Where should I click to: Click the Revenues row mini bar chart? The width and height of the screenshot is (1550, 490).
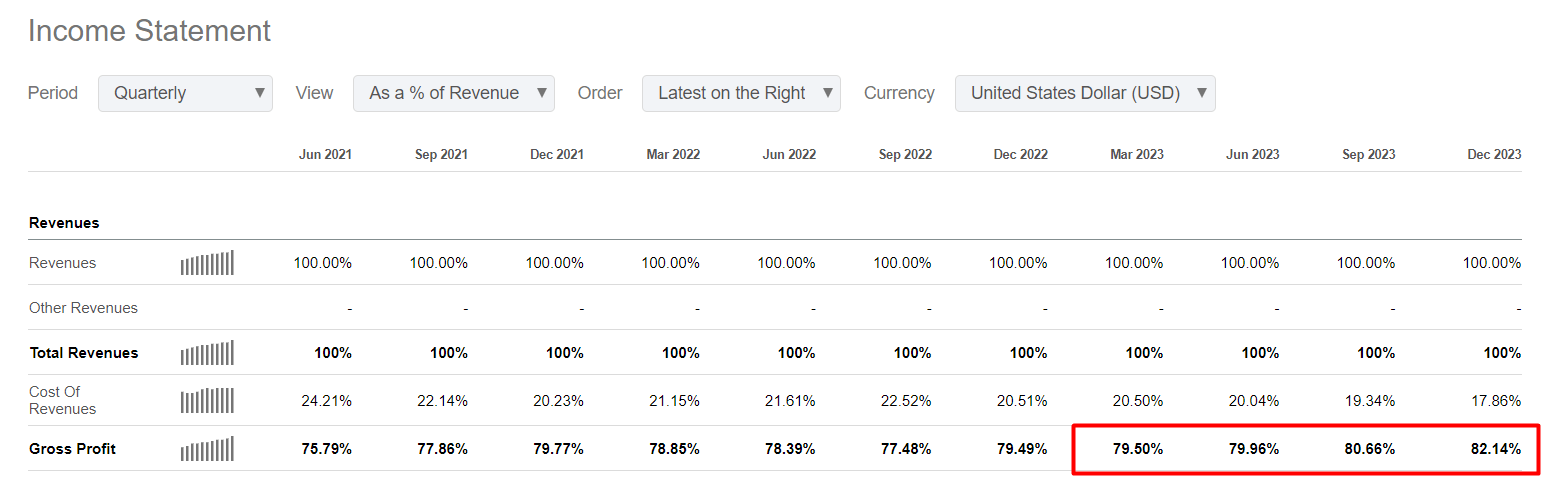coord(207,263)
